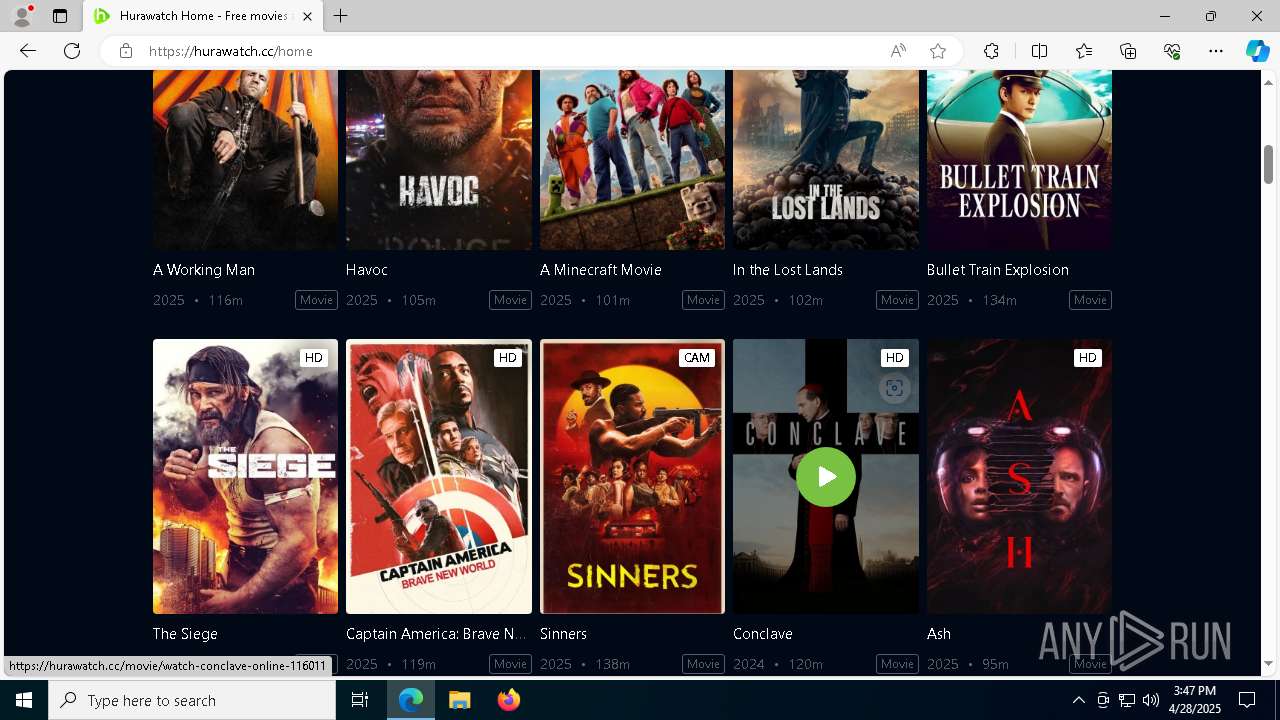The height and width of the screenshot is (720, 1280).
Task: Play the Conclave movie
Action: pyautogui.click(x=826, y=477)
